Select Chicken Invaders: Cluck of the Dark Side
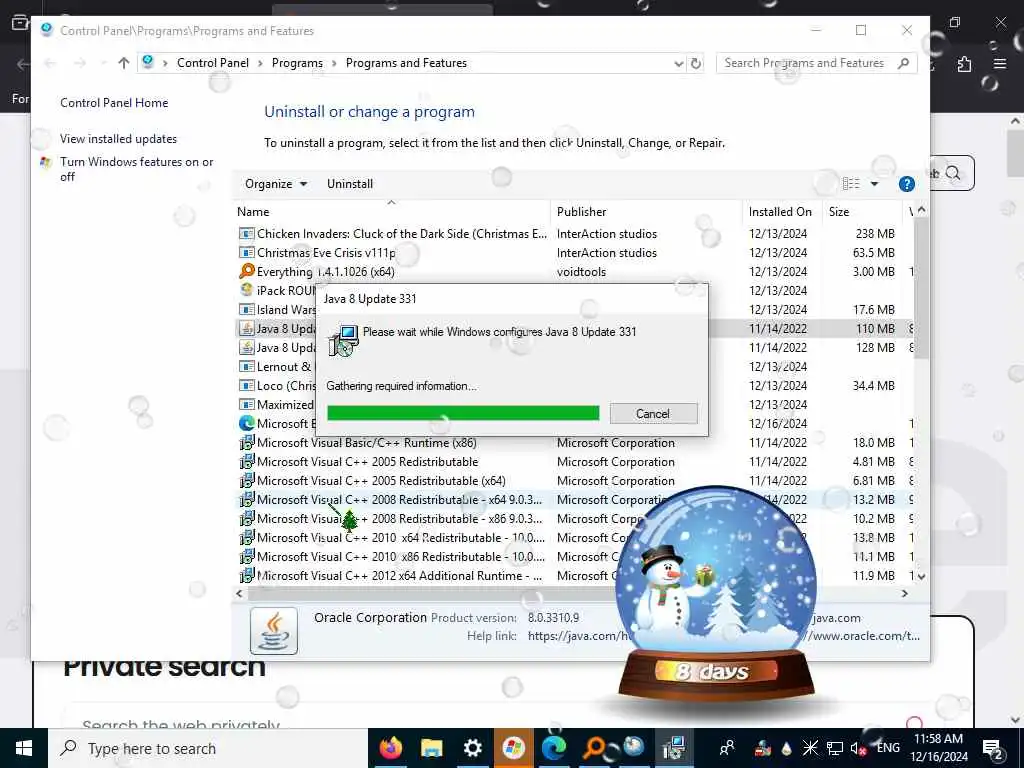 click(402, 234)
